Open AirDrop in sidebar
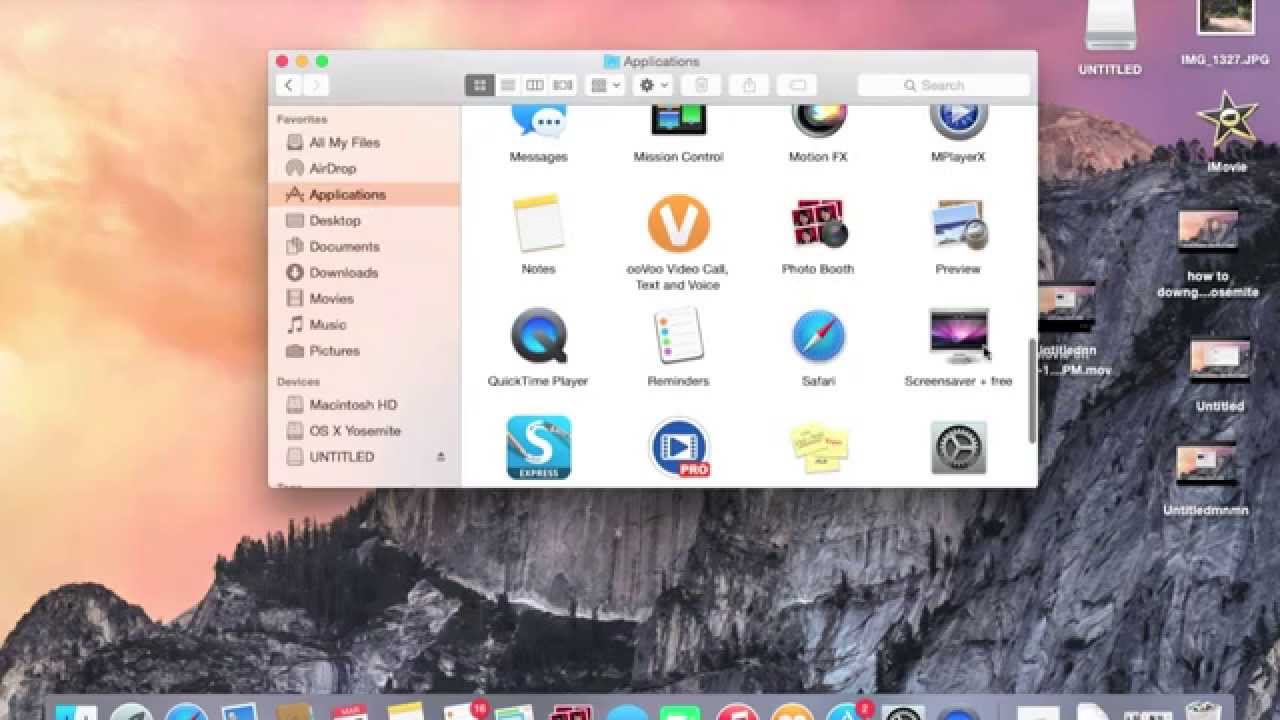Image resolution: width=1280 pixels, height=720 pixels. coord(364,169)
